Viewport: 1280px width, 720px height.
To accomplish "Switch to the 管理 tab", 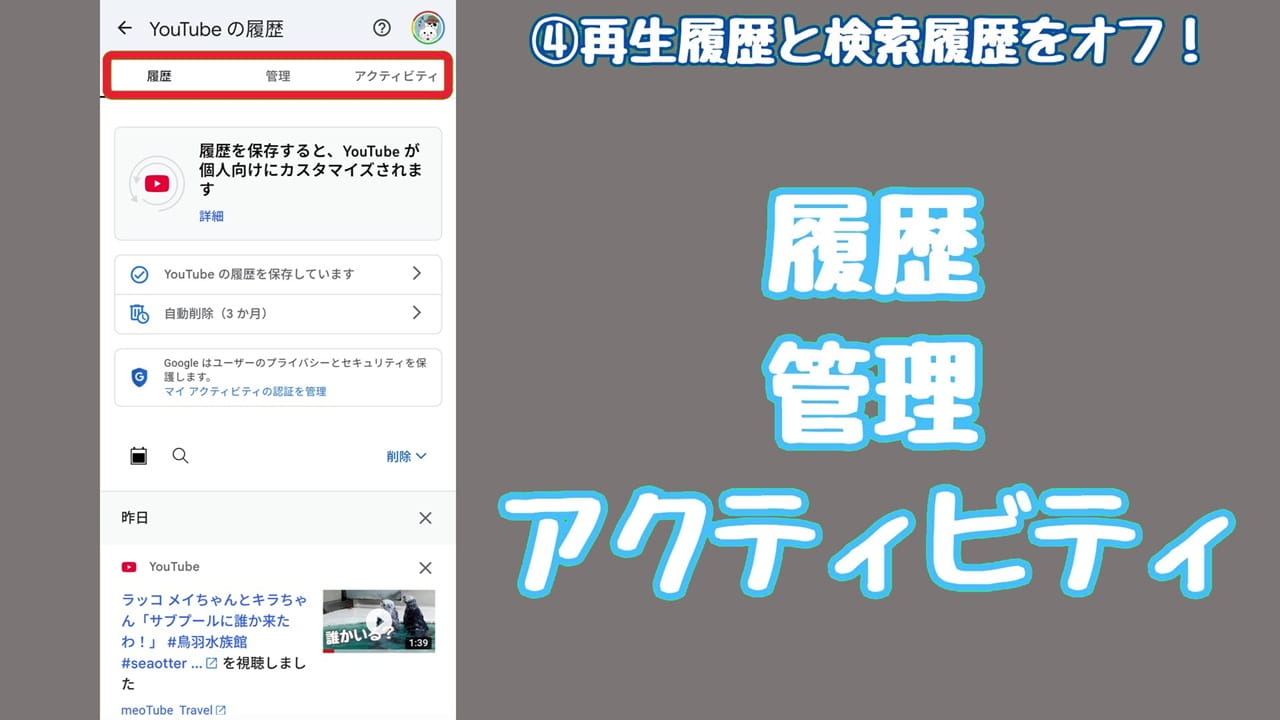I will pos(278,76).
